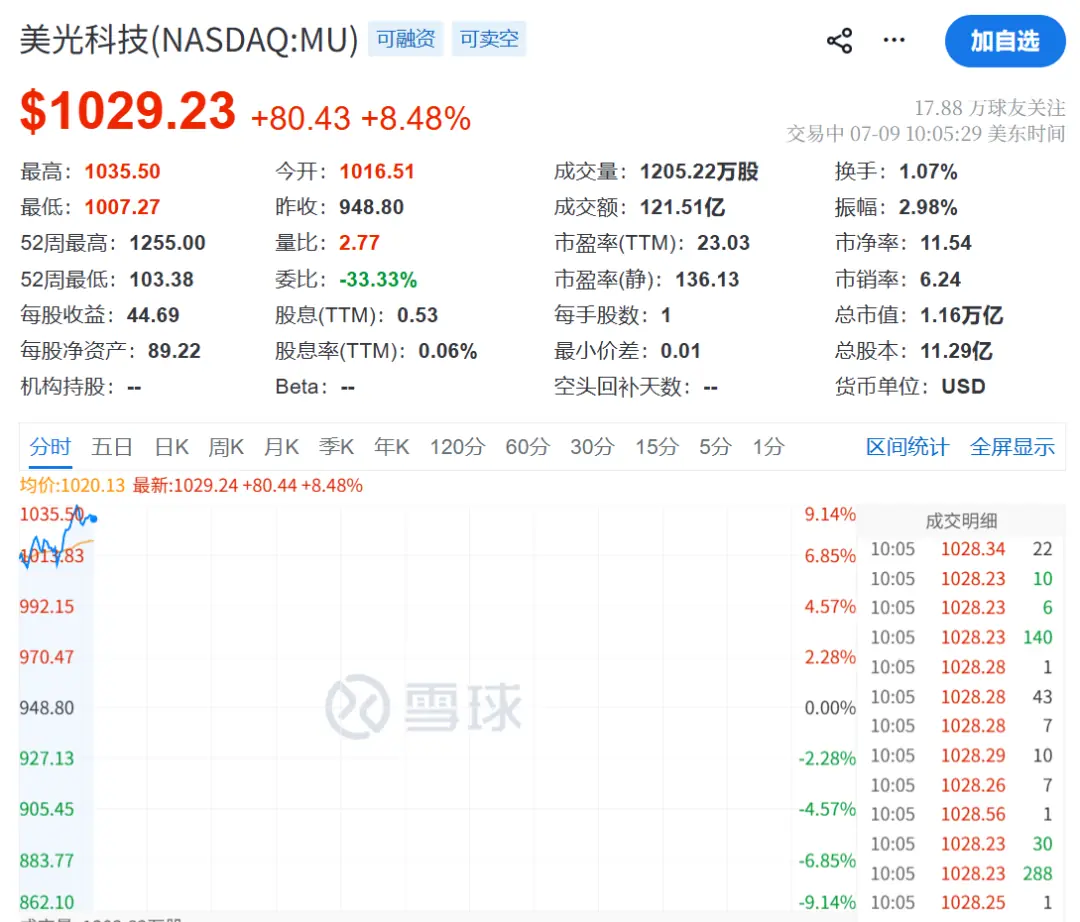Open the 60分 chart tab

(528, 447)
